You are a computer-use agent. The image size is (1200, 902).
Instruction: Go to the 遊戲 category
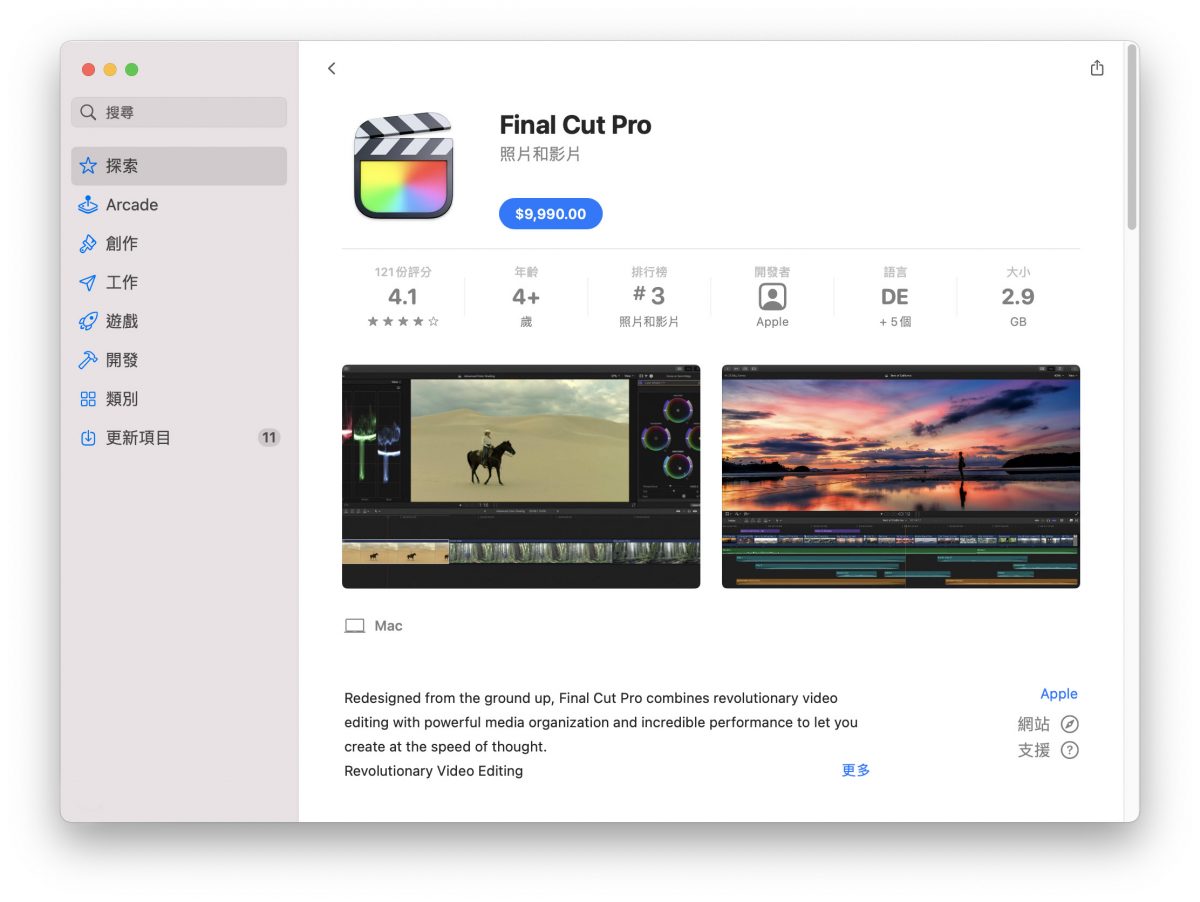179,321
